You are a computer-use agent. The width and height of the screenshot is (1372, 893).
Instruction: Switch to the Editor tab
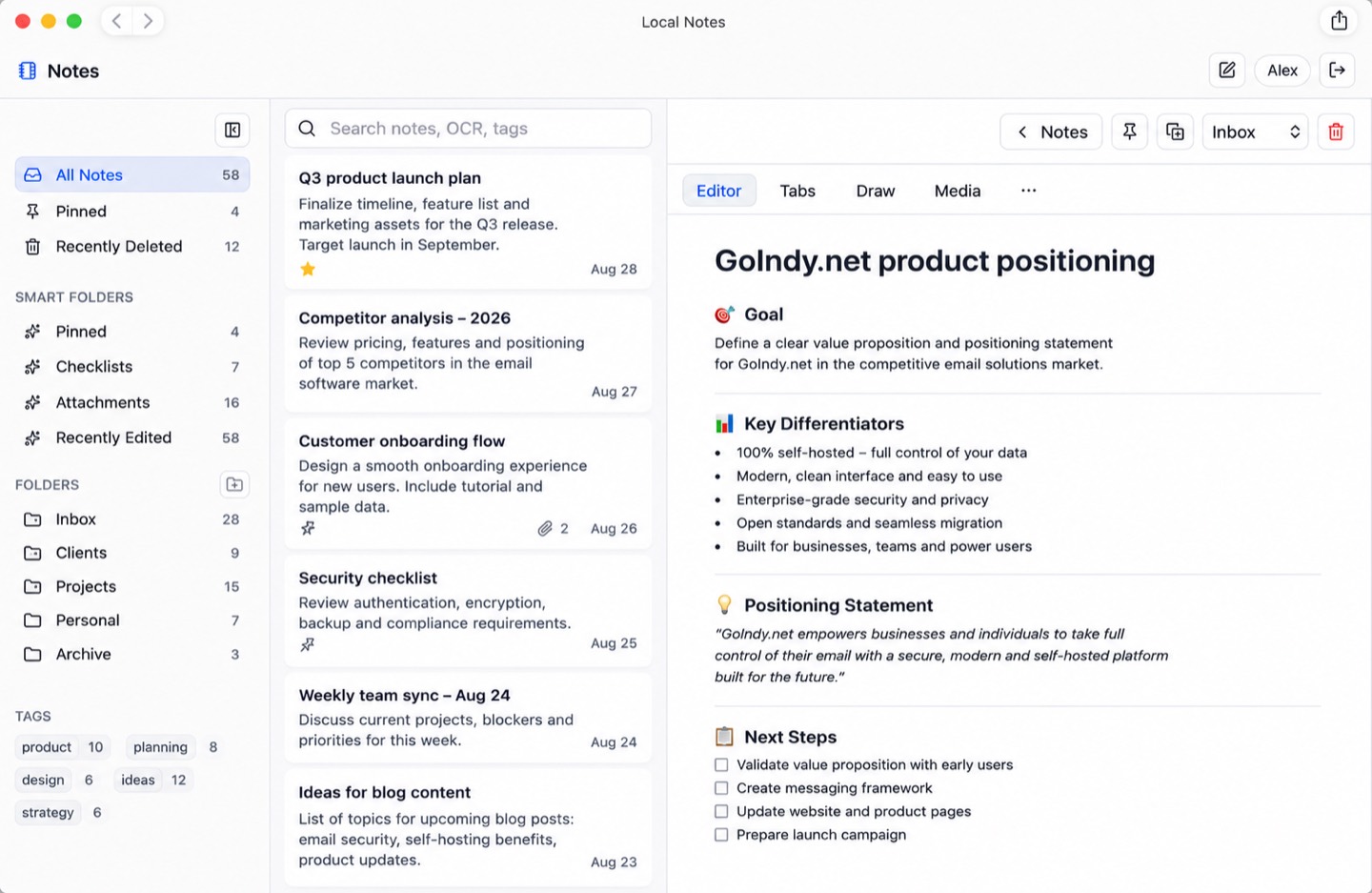coord(718,191)
